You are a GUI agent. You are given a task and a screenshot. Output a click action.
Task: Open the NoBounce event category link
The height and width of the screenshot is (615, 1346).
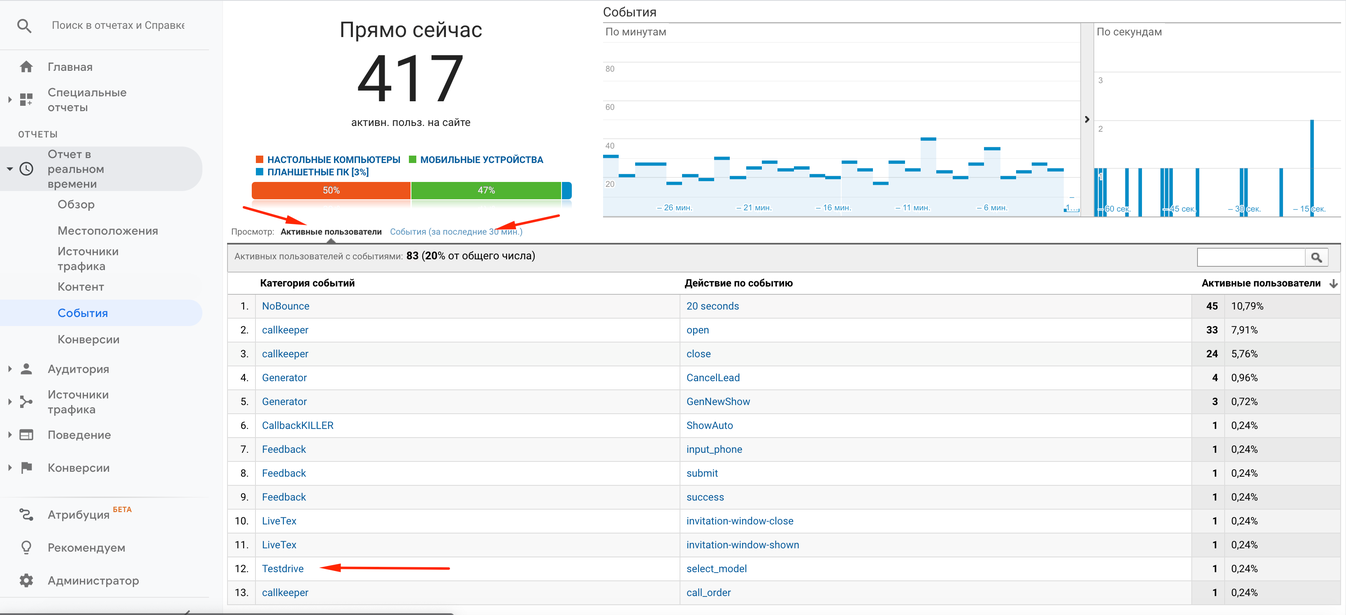coord(286,306)
